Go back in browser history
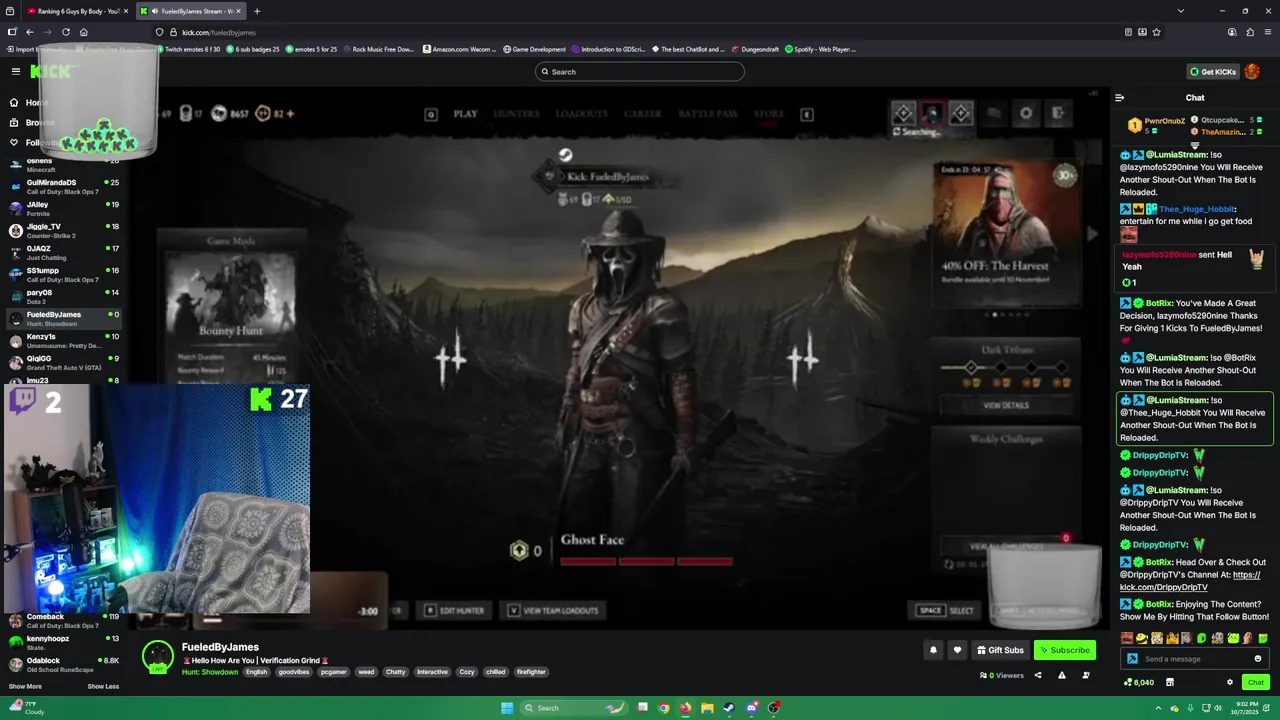The height and width of the screenshot is (720, 1280). (30, 32)
